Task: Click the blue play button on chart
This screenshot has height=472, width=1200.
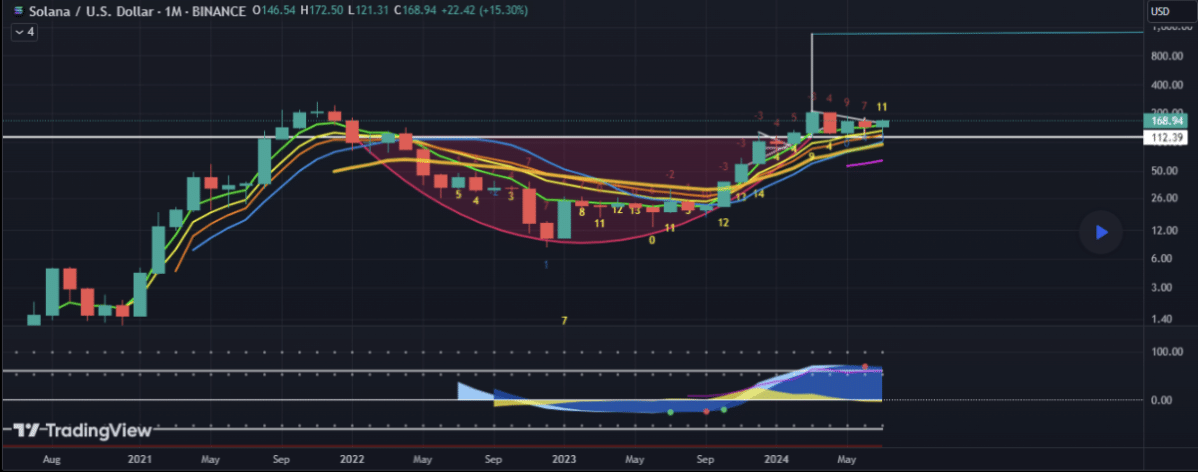Action: (1100, 232)
